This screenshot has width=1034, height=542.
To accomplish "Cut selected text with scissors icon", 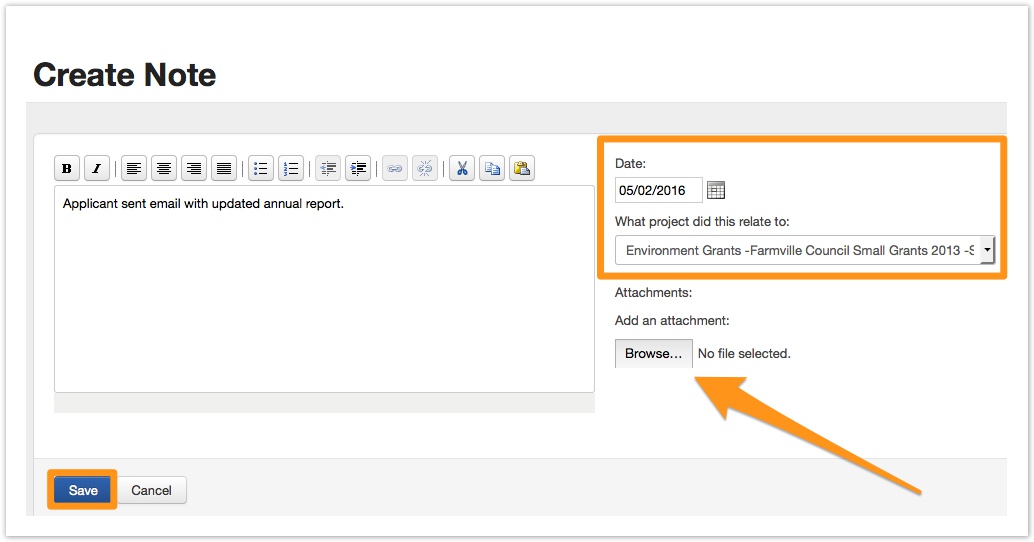I will click(x=462, y=169).
